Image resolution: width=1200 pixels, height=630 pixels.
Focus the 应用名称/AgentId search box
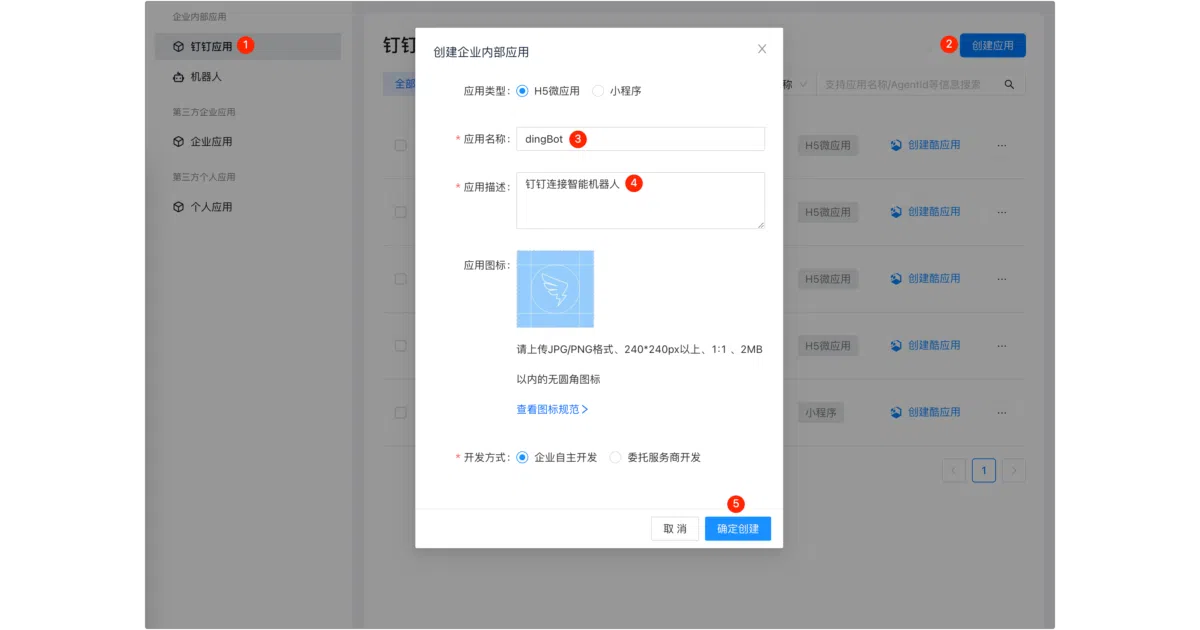tap(907, 85)
